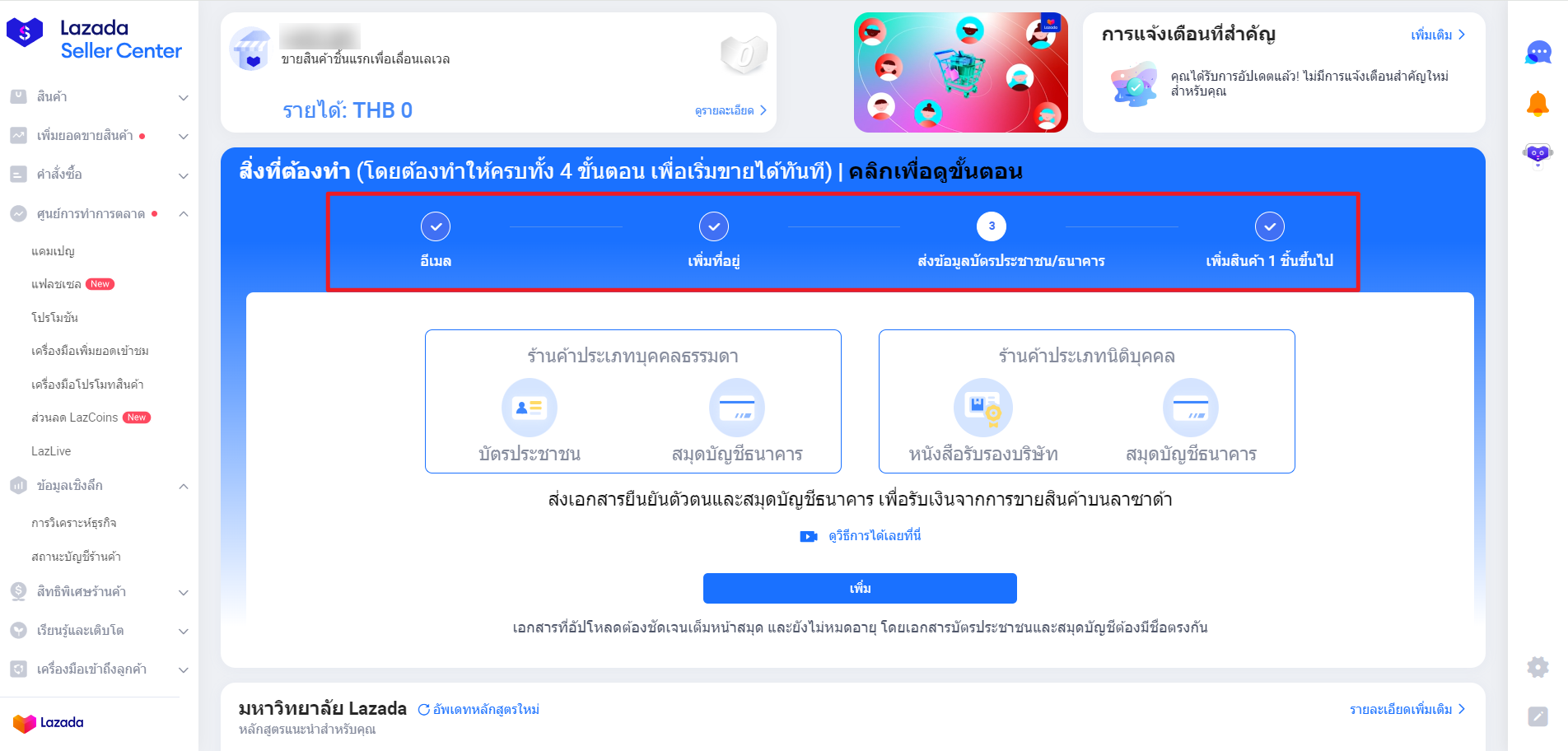Select the เพิ่มสินค้า 1 ชิ้นขึ้นไป step checkmark
Screen dimensions: 1568x751
(x=1270, y=226)
